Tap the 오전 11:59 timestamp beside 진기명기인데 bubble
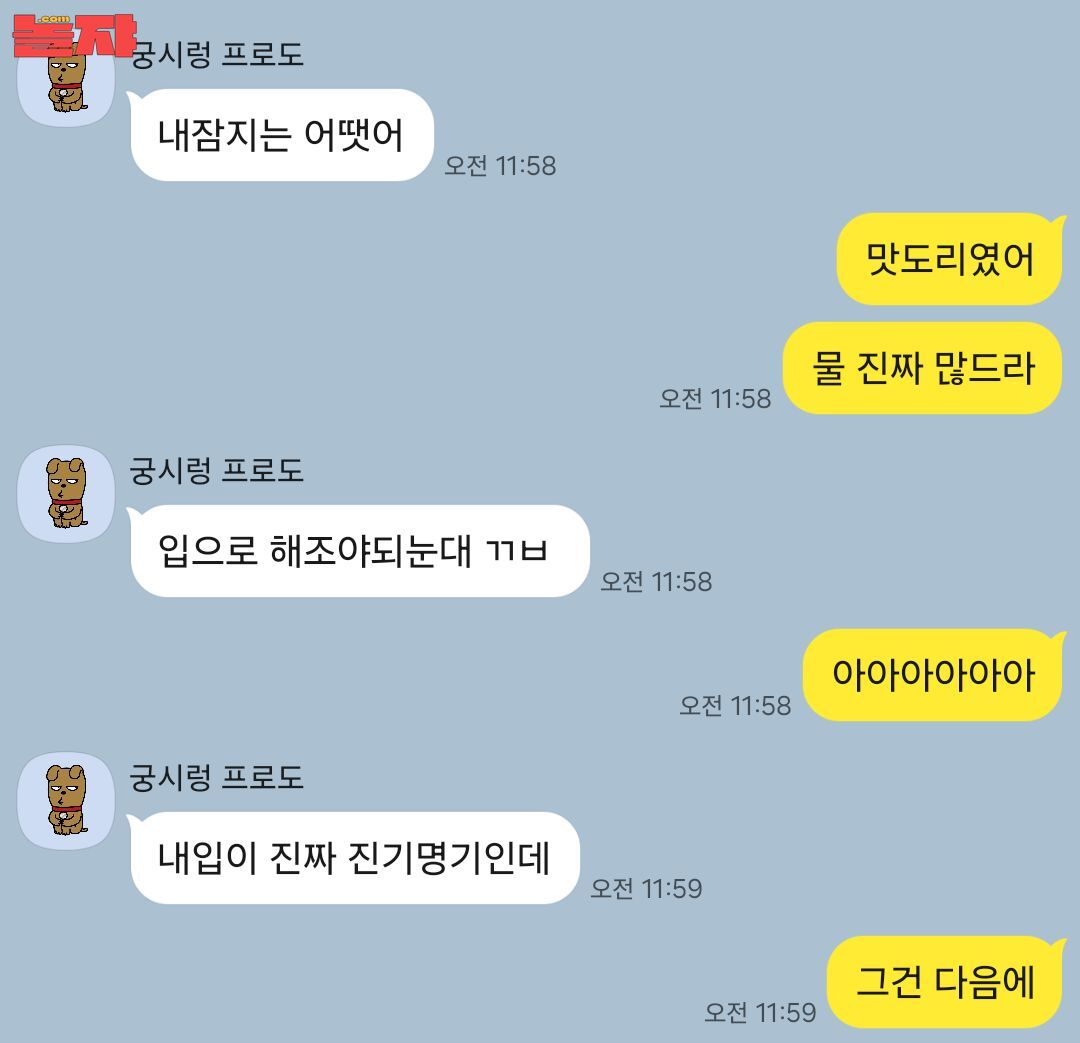1080x1043 pixels. coord(646,889)
